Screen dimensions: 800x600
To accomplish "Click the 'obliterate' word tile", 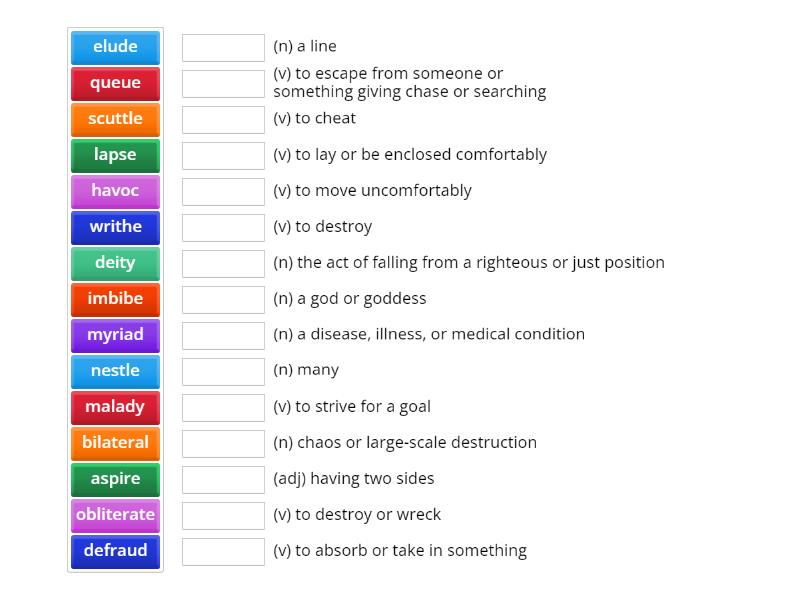I will 115,515.
